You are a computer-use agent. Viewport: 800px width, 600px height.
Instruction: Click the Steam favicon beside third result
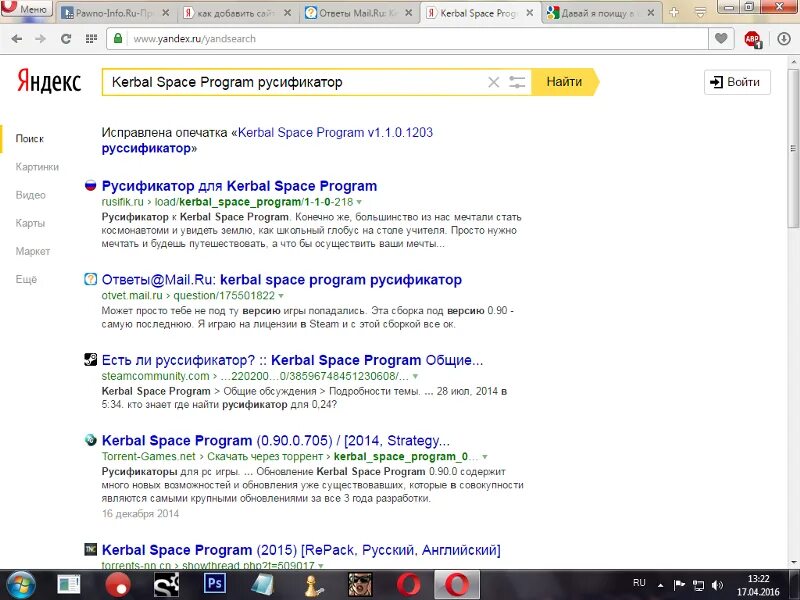pyautogui.click(x=90, y=360)
